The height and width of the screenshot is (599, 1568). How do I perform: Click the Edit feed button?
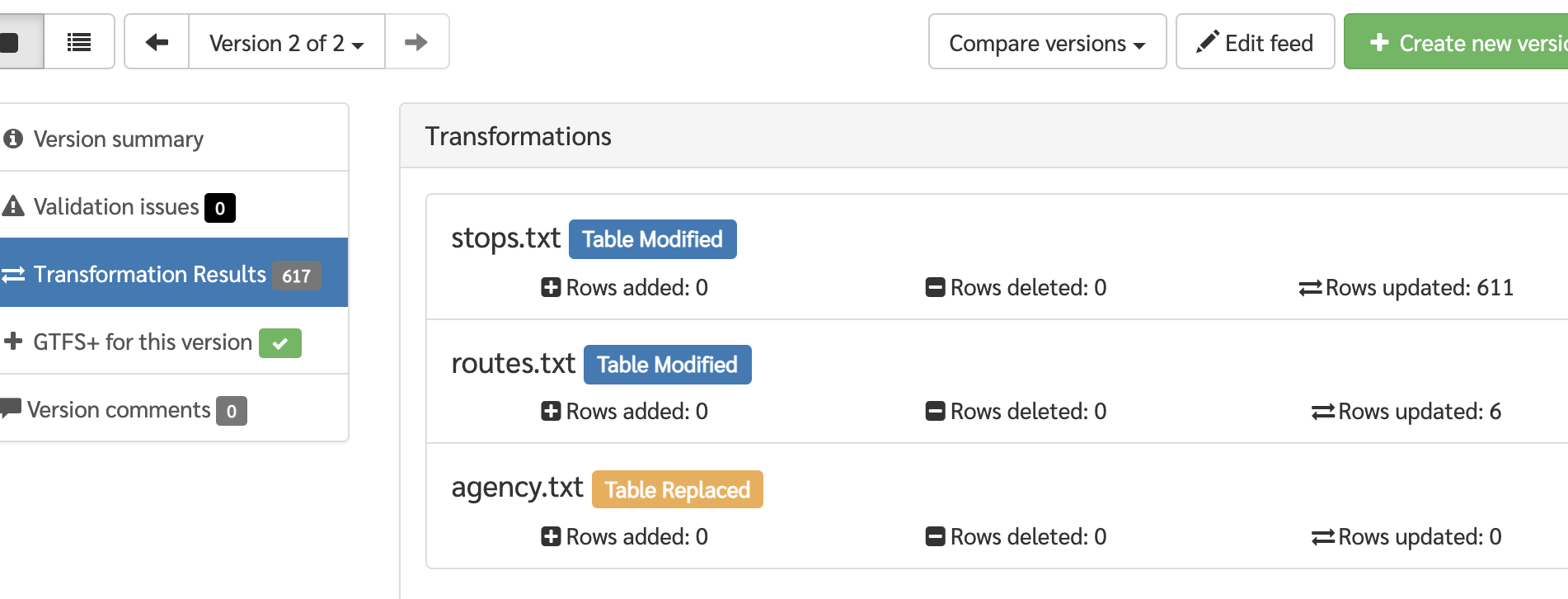tap(1255, 41)
